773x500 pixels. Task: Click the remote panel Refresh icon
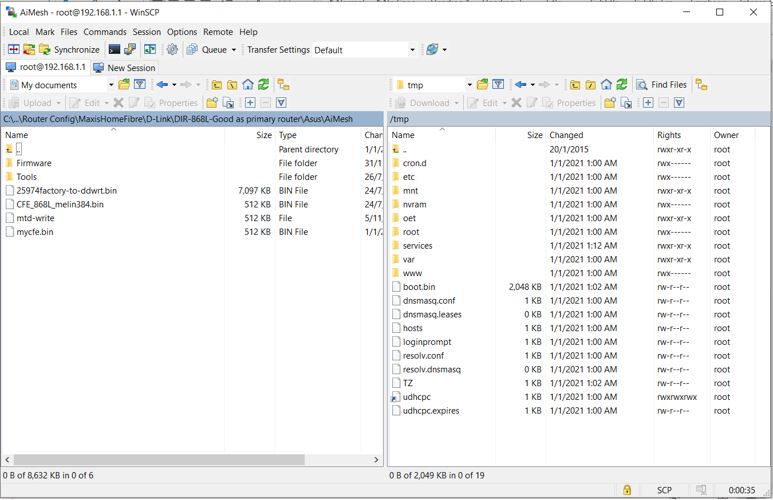(x=621, y=85)
